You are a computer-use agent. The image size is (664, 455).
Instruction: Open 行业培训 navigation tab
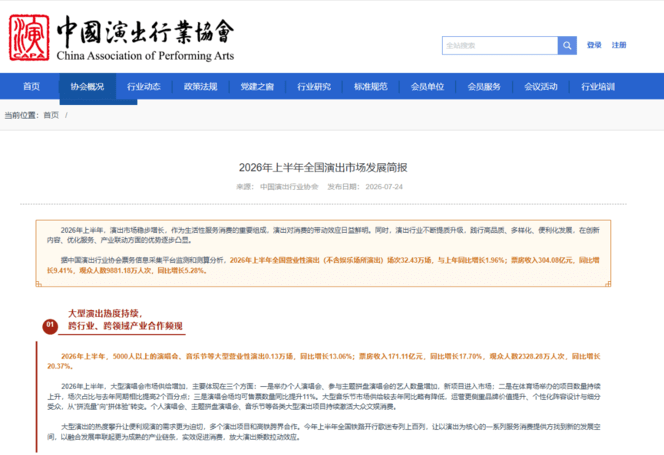click(598, 86)
